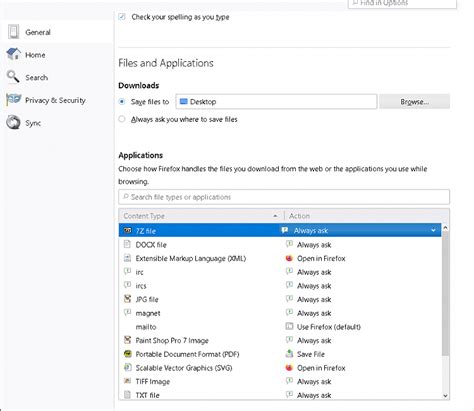This screenshot has height=411, width=474.
Task: Select Extensible Markup Language (XML) row
Action: coord(280,258)
